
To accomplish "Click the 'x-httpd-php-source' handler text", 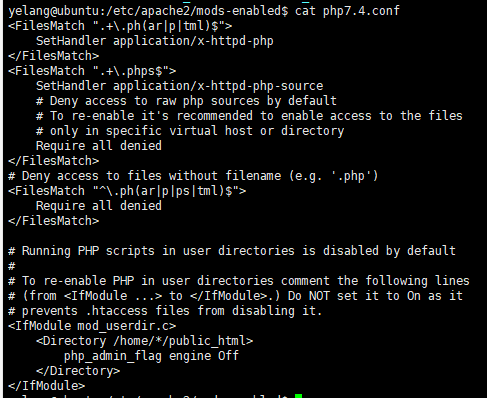I will [260, 86].
